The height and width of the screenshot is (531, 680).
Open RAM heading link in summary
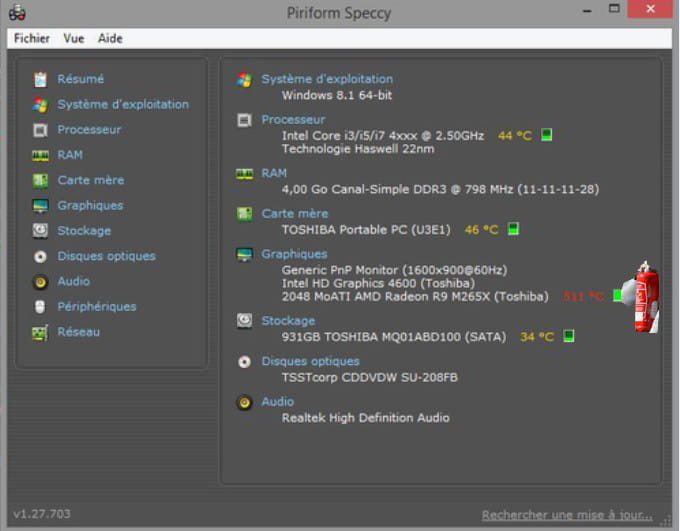pos(274,173)
